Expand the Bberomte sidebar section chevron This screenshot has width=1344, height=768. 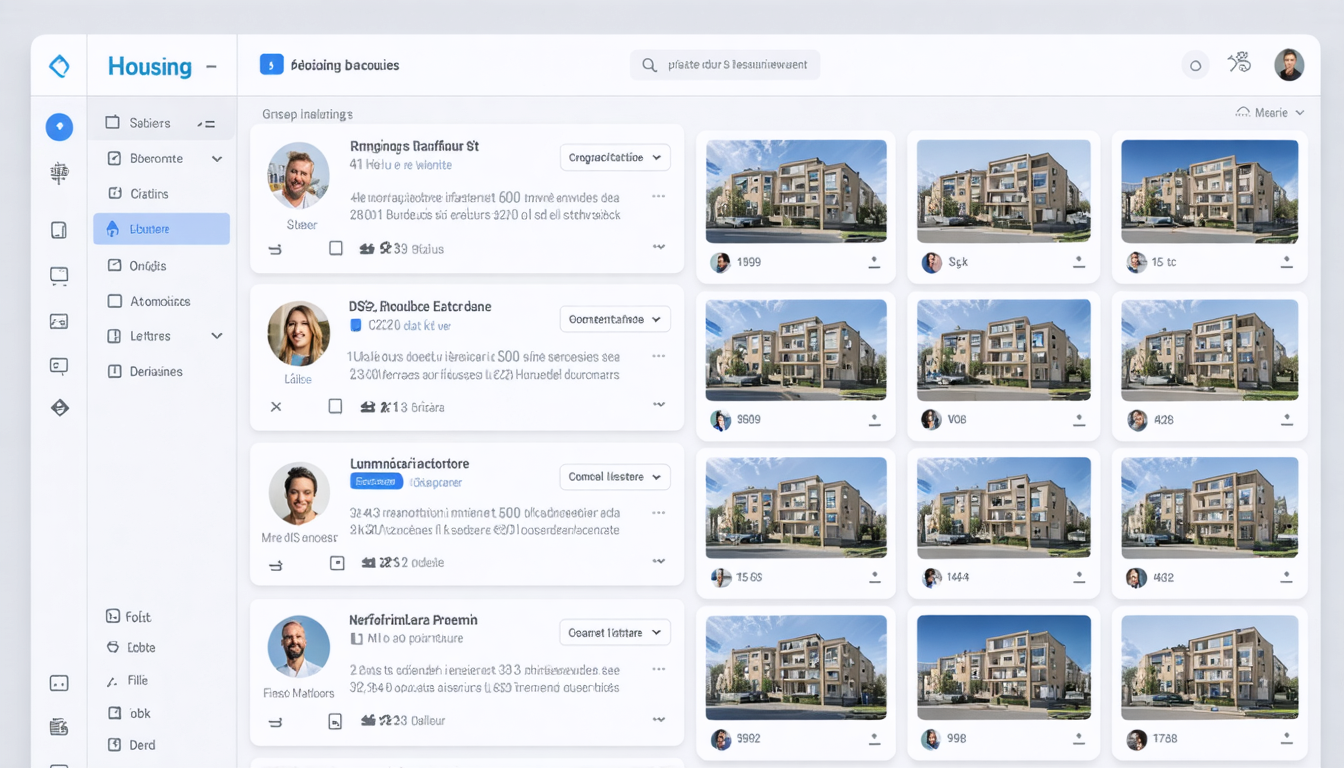(217, 159)
